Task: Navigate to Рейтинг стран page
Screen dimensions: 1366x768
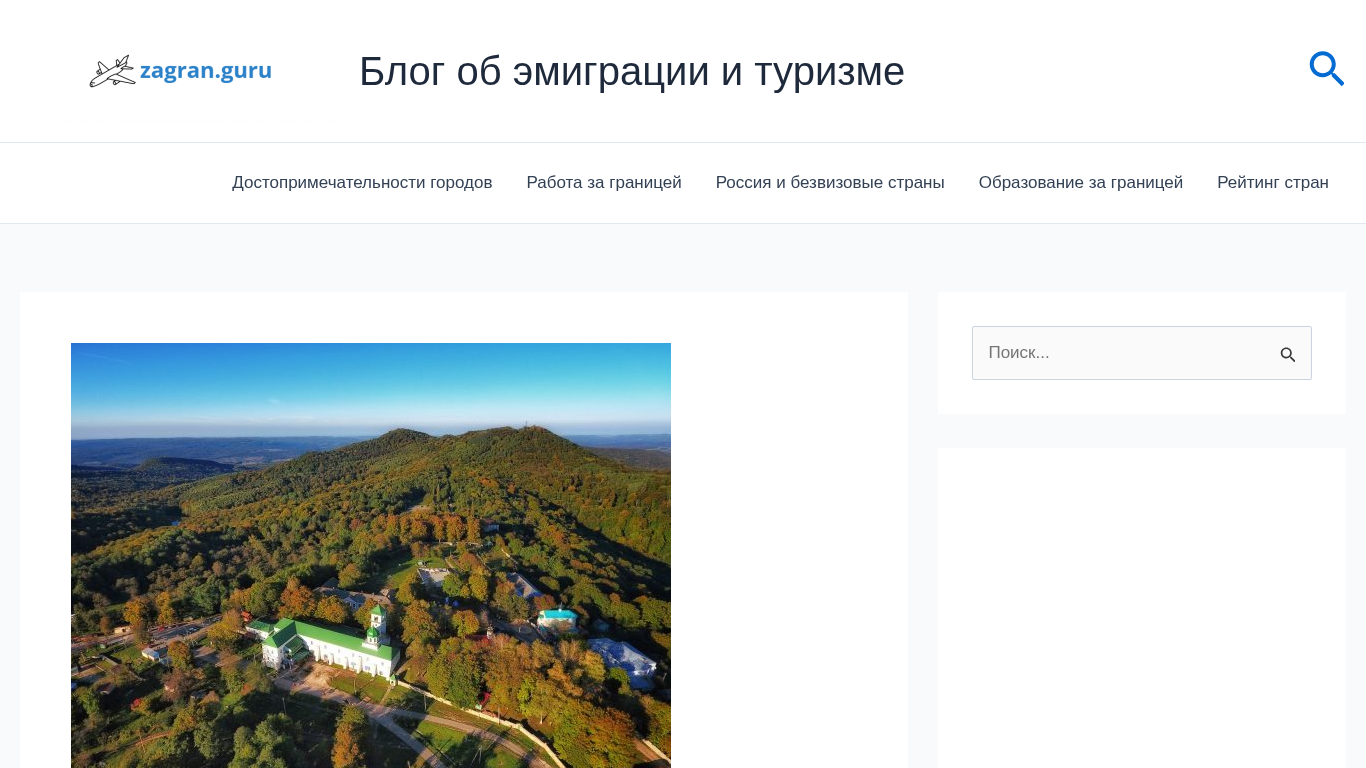Action: (1272, 183)
